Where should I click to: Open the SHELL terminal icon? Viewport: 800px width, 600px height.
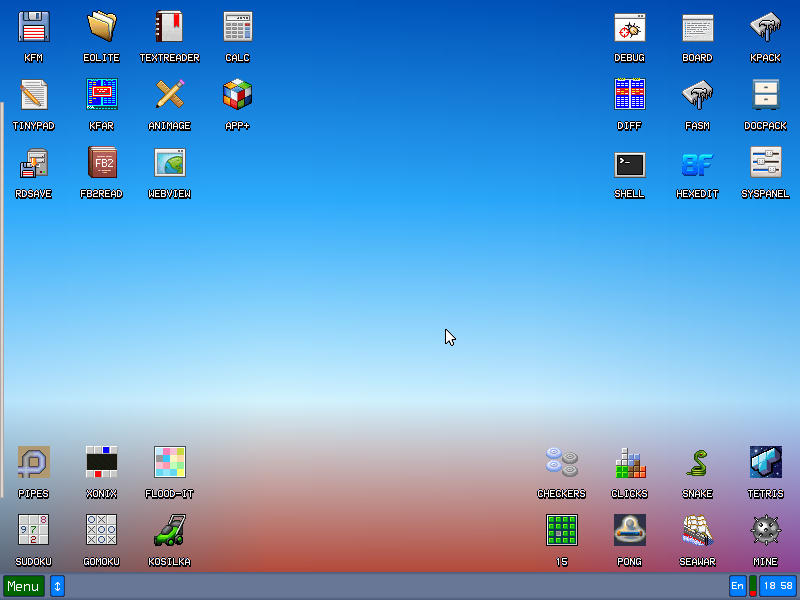pos(630,164)
